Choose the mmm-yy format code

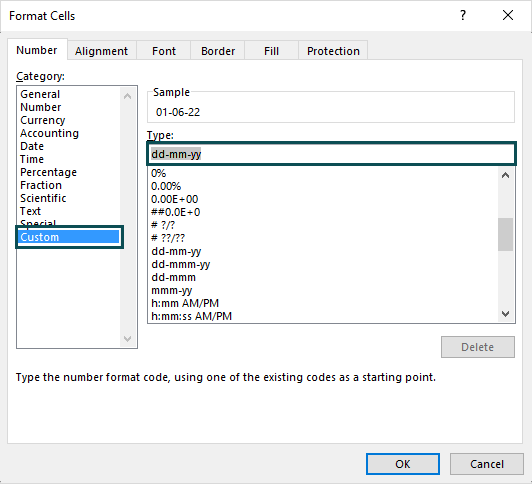pos(324,290)
